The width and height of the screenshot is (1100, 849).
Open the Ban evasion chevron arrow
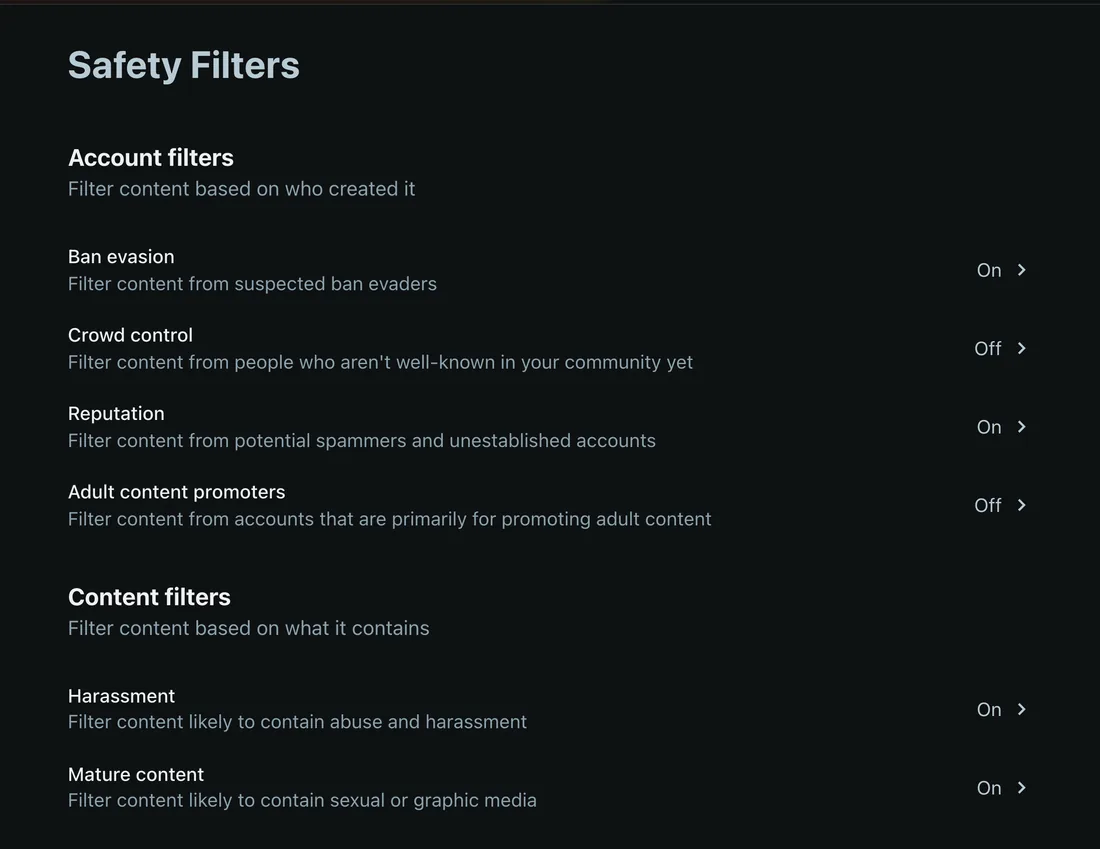[x=1021, y=270]
